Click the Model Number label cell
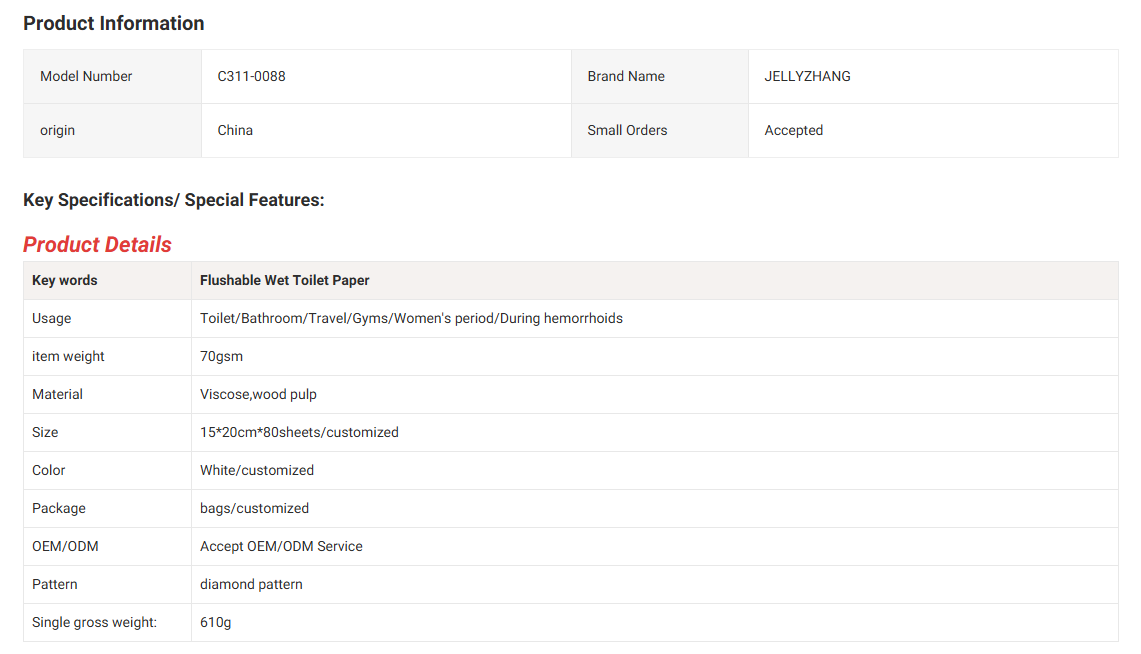Screen dimensions: 1141x654 (x=86, y=76)
